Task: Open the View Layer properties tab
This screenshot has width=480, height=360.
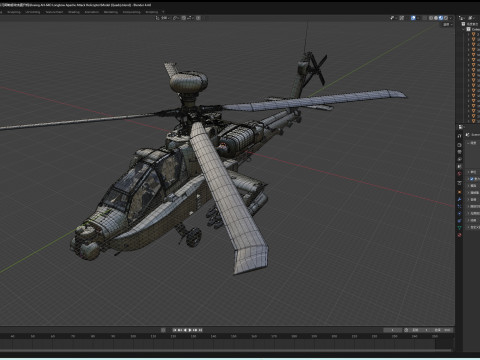Action: (x=459, y=159)
